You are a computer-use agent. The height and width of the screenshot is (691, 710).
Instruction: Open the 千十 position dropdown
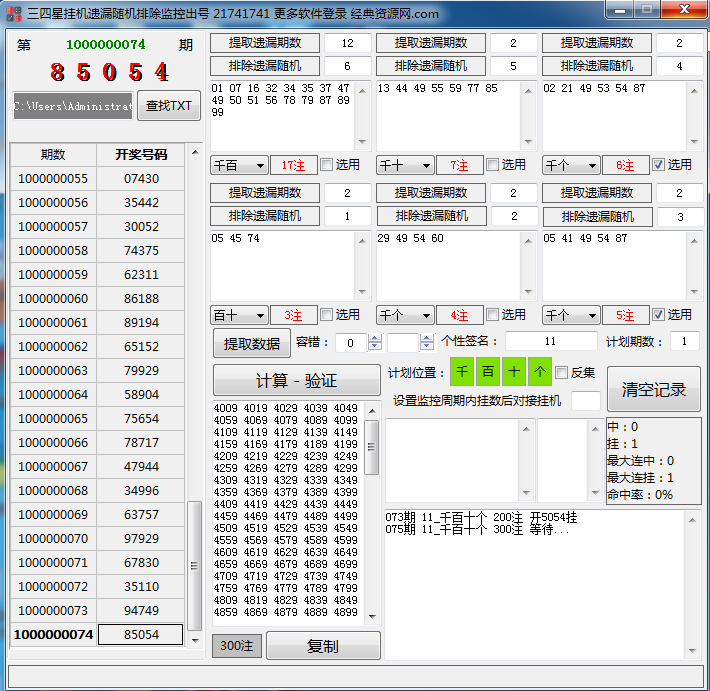coord(405,165)
